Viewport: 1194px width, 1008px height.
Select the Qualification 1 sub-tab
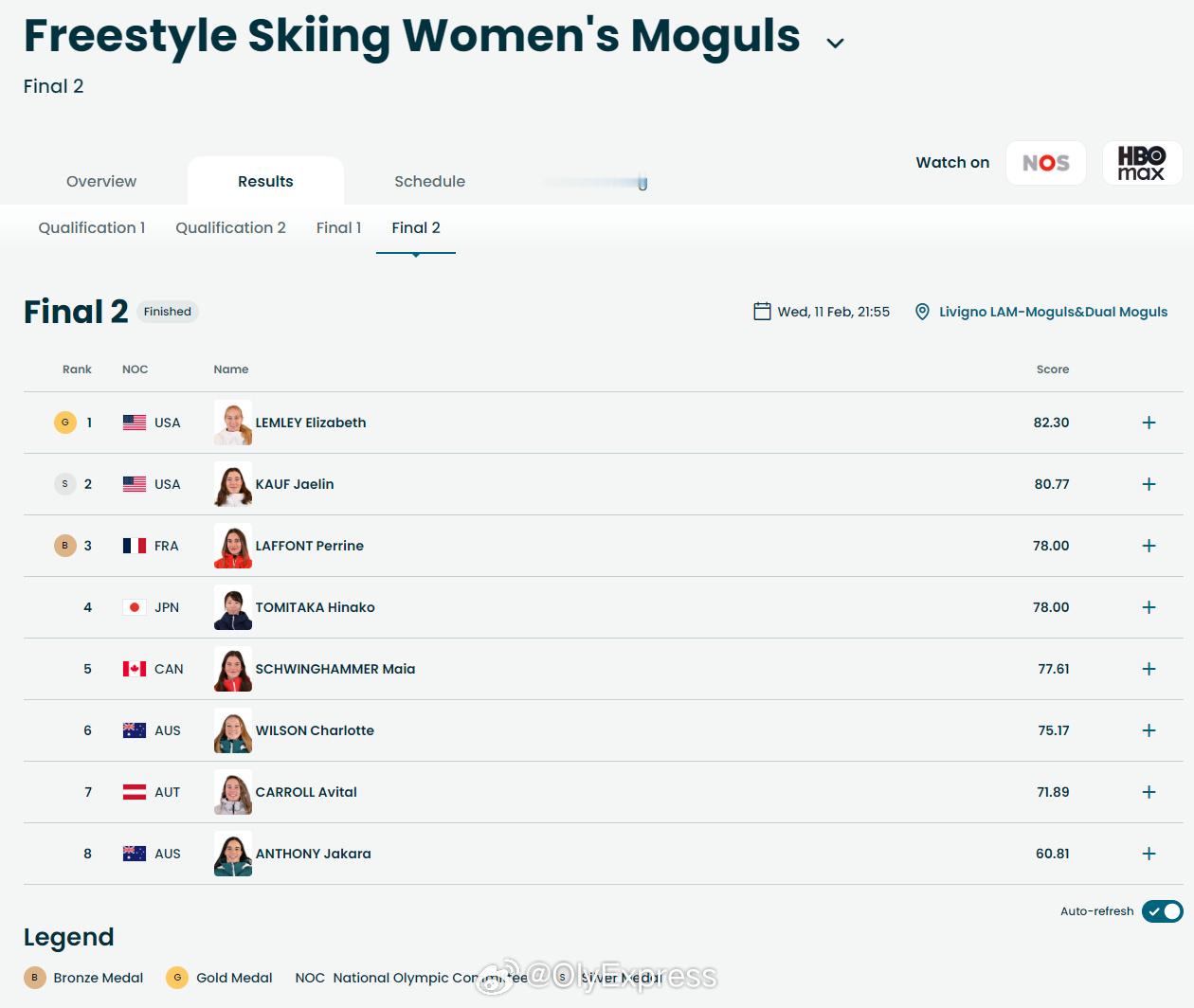click(x=92, y=227)
